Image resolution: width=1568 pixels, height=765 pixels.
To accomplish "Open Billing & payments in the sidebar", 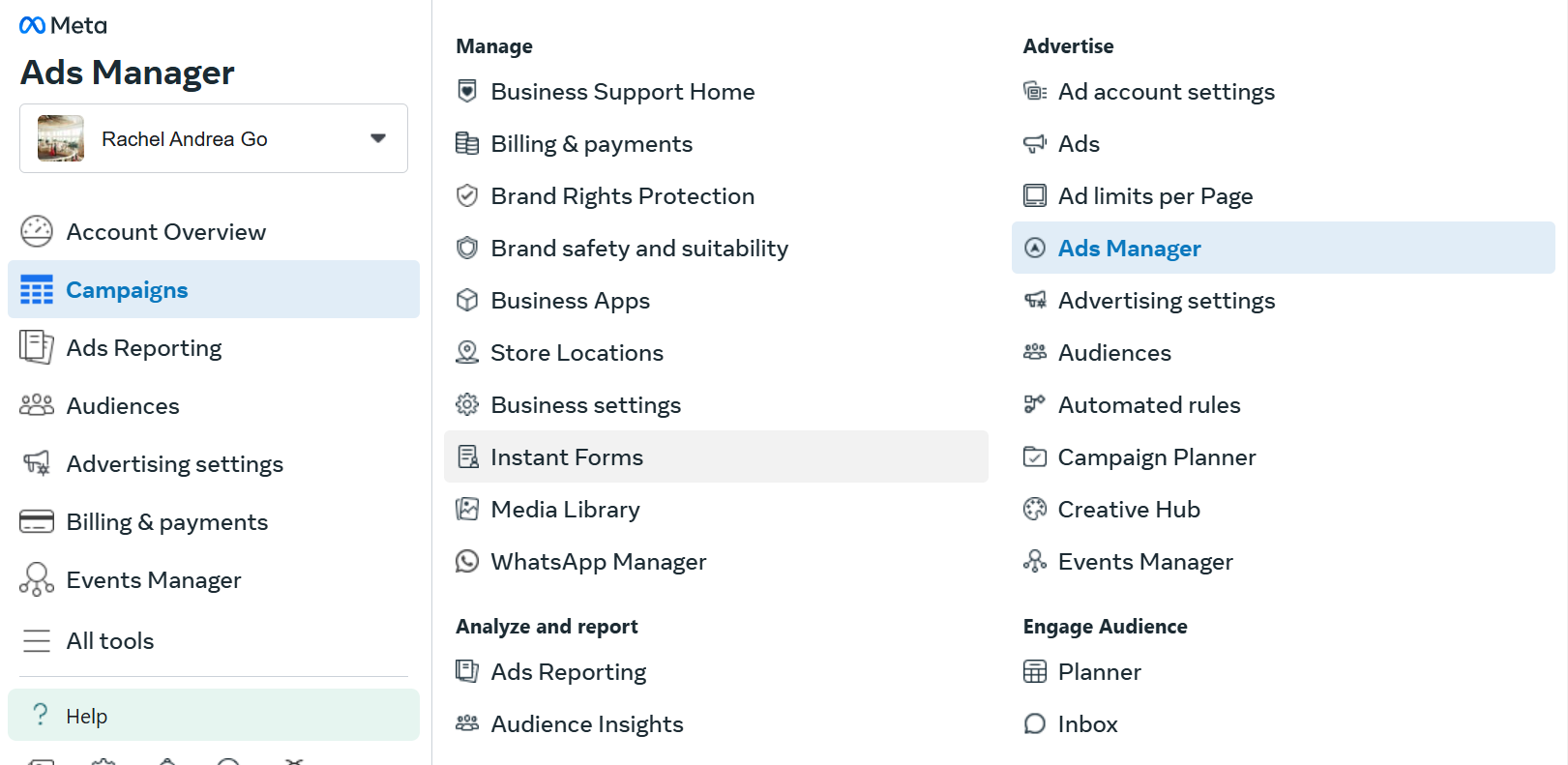I will click(214, 522).
